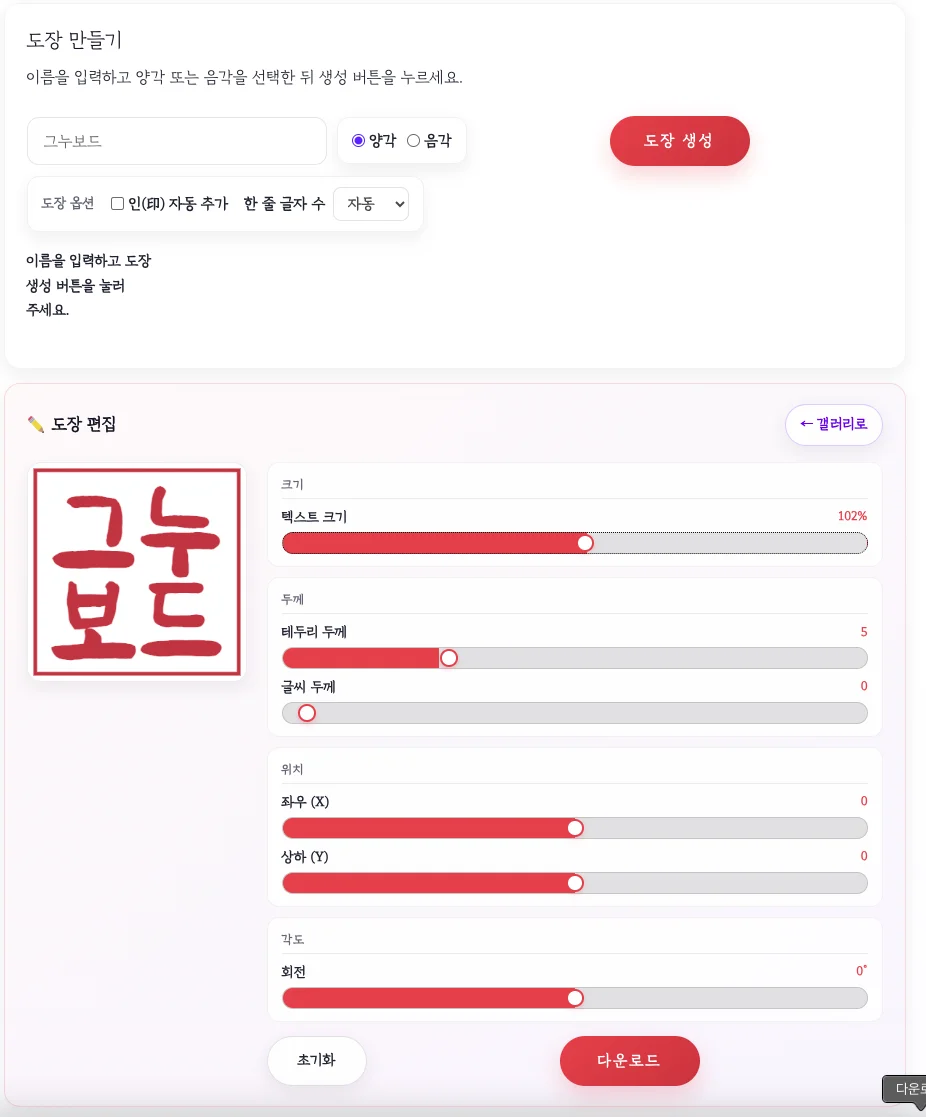Click the 상하 (Y) slider handle
This screenshot has width=926, height=1117.
coord(575,883)
